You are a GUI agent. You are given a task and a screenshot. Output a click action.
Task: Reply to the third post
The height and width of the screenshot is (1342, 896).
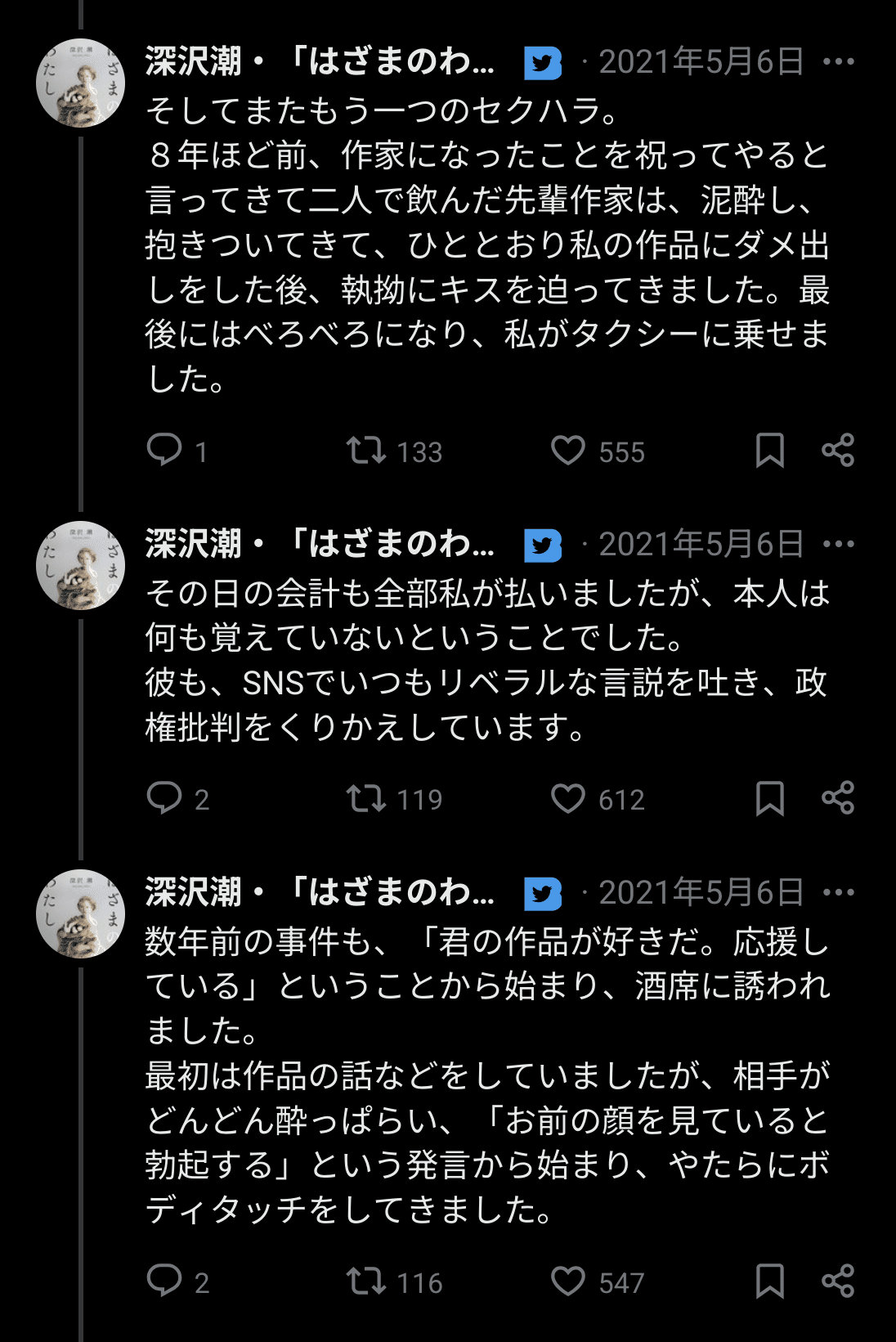(x=164, y=1281)
